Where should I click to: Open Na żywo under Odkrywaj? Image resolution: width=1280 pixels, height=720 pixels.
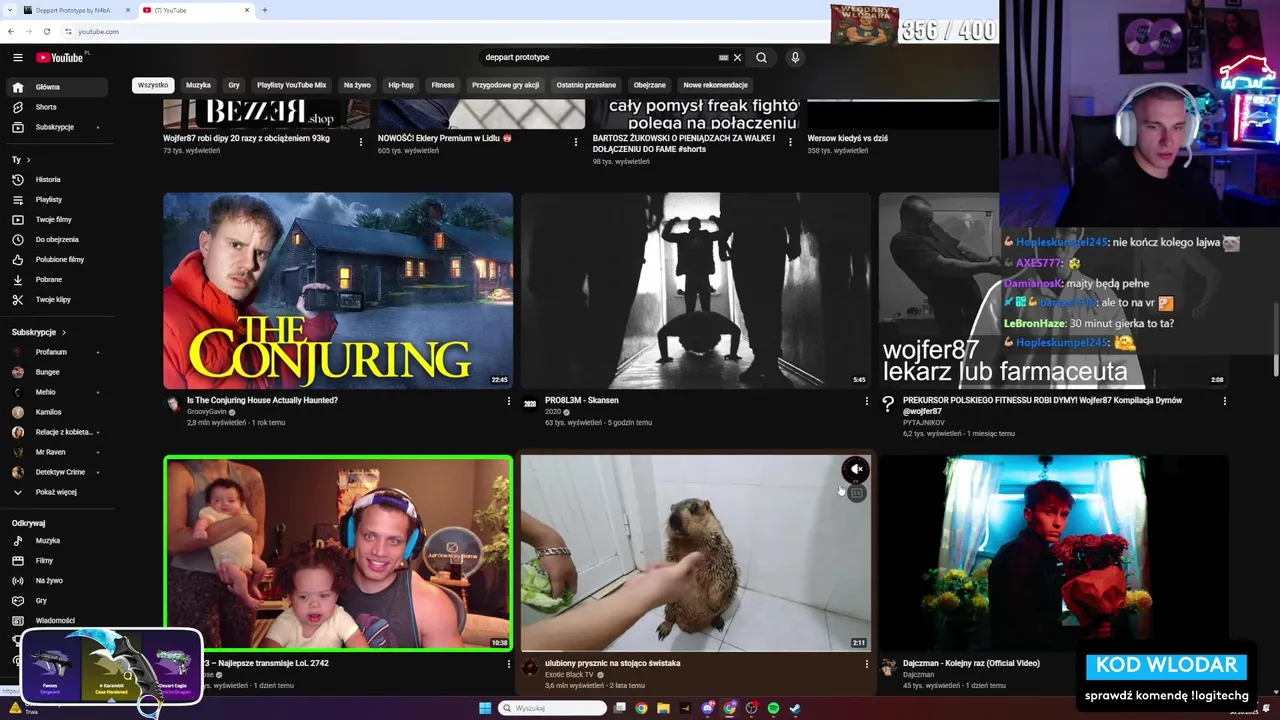point(58,581)
